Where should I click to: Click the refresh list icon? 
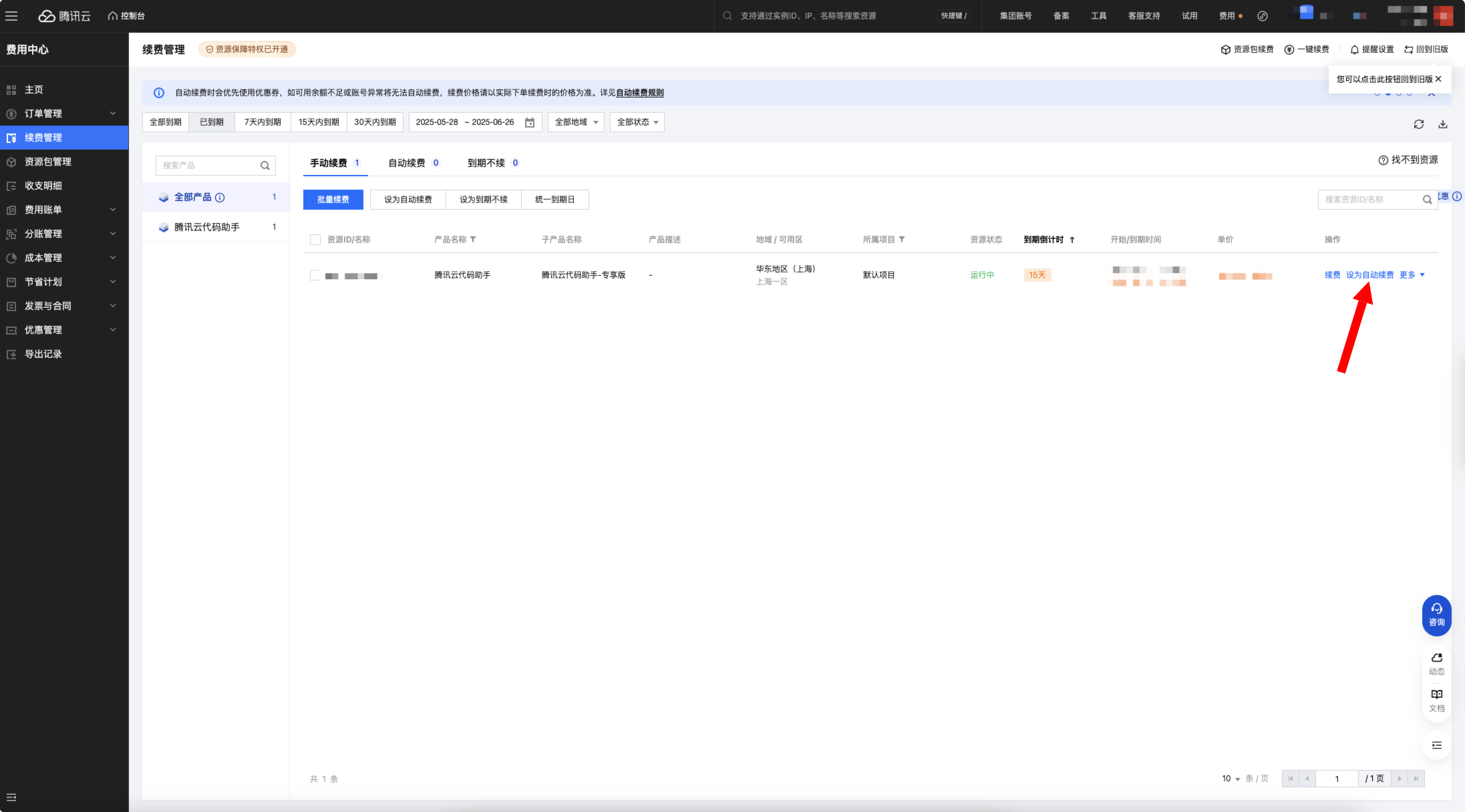[x=1418, y=124]
